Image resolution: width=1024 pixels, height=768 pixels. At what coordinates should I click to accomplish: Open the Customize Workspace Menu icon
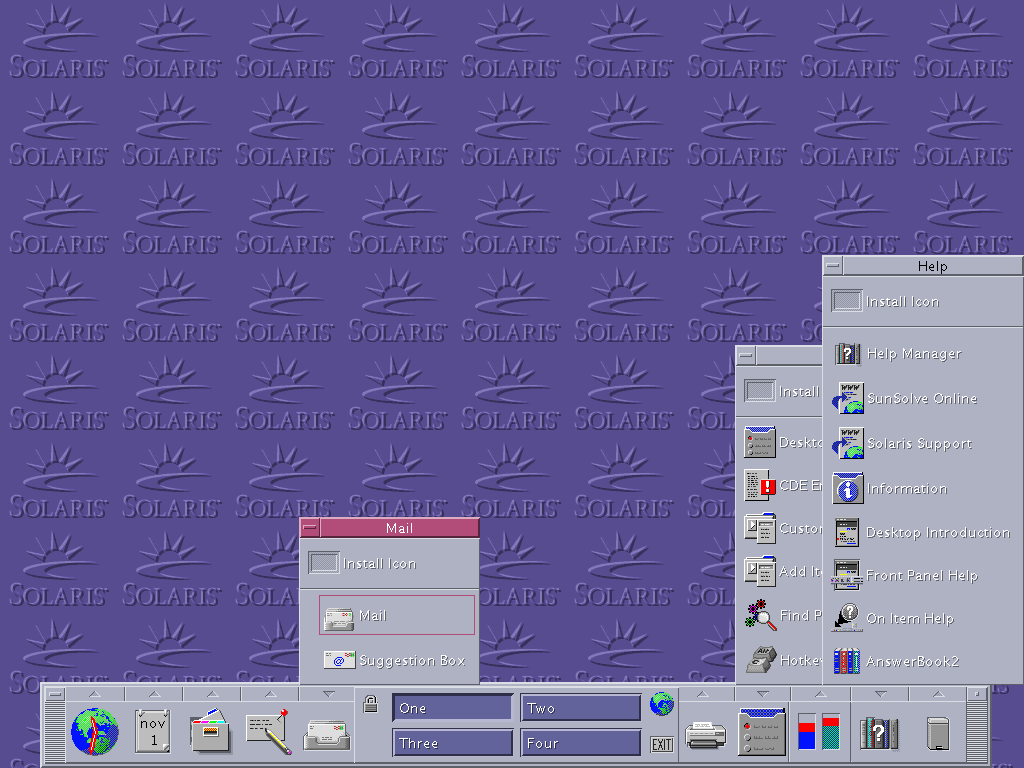coord(783,528)
